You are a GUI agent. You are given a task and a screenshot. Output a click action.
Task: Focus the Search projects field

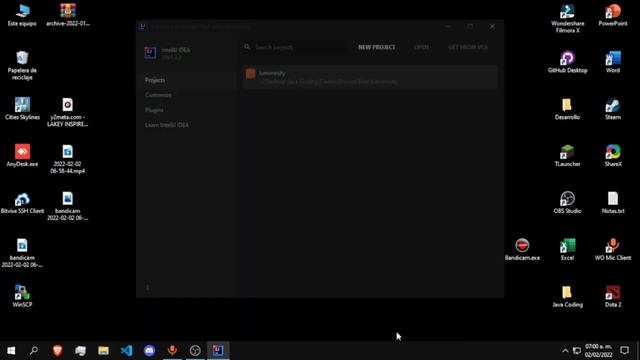pos(296,47)
